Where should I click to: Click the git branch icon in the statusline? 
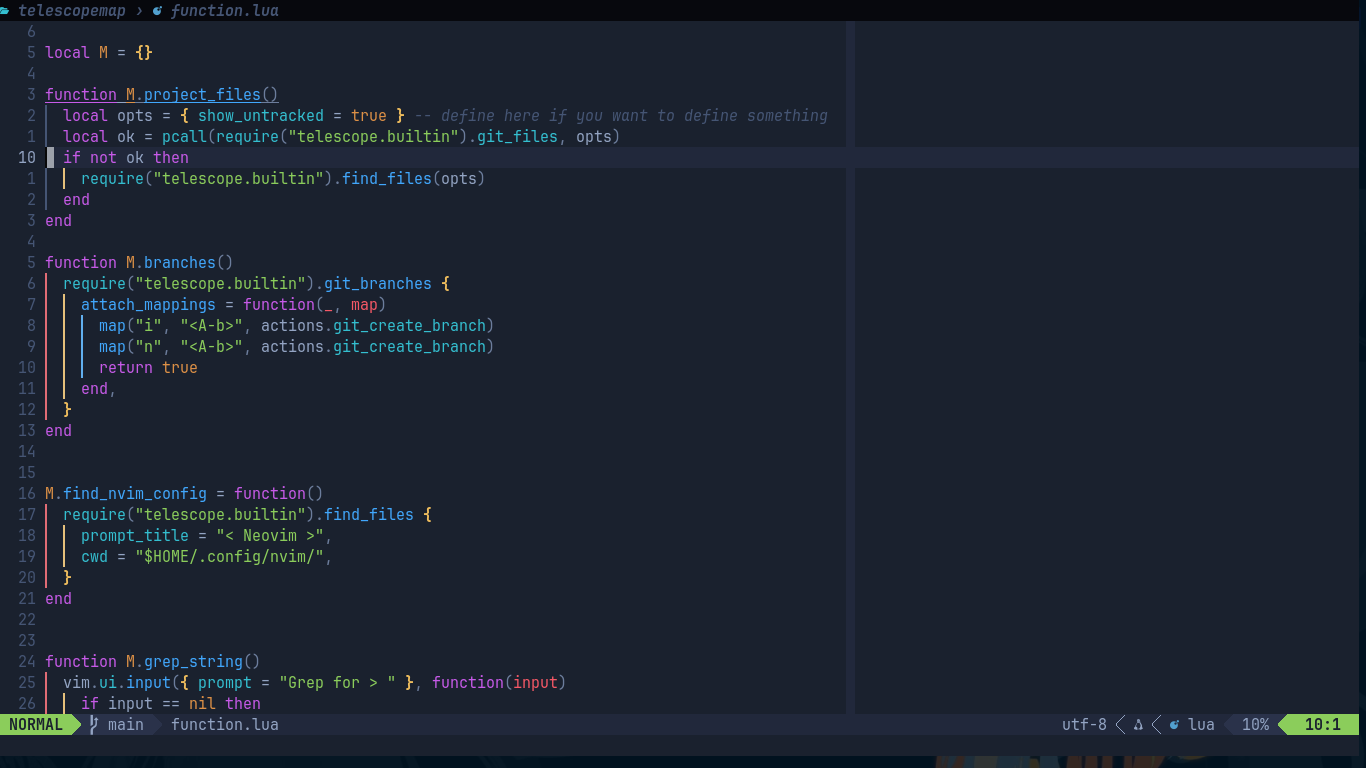pyautogui.click(x=92, y=724)
